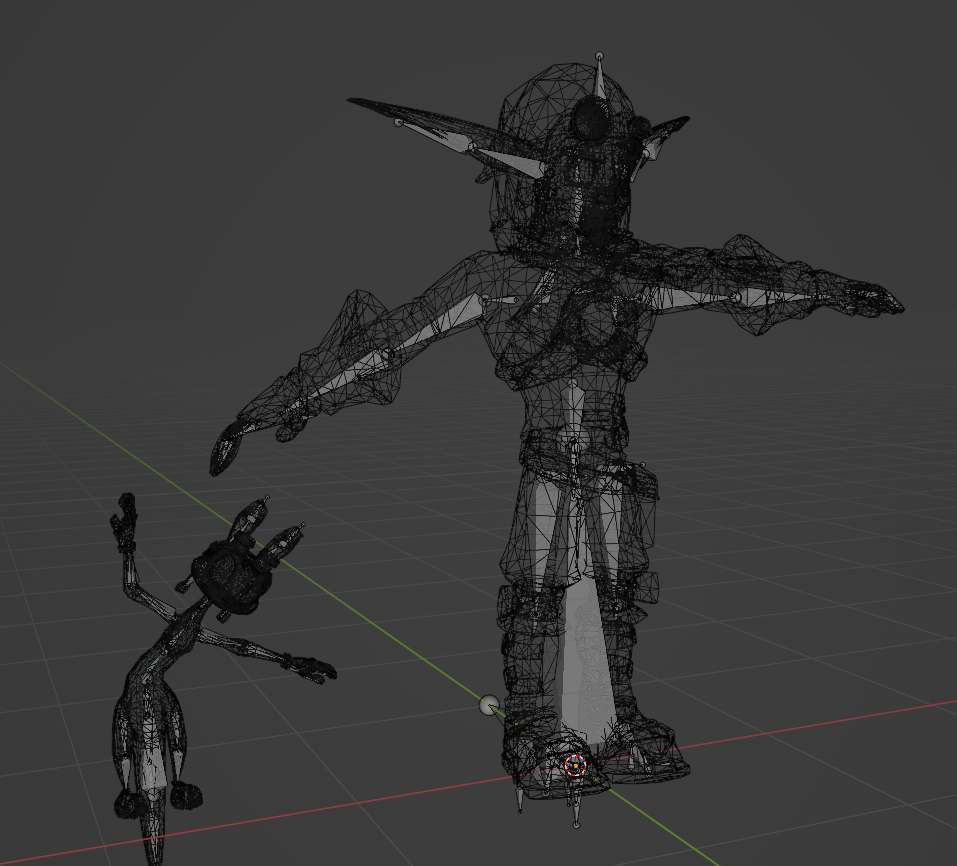Screen dimensions: 957x866
Task: Click the bone tip below the tall character's feet
Action: [x=576, y=824]
